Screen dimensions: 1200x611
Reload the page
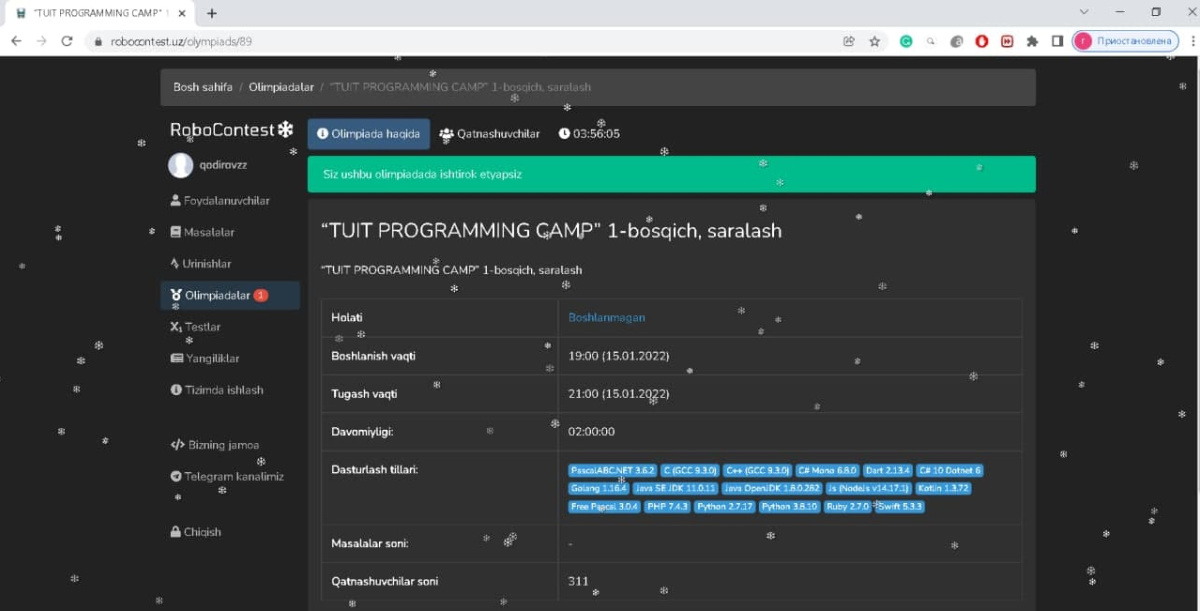[67, 41]
